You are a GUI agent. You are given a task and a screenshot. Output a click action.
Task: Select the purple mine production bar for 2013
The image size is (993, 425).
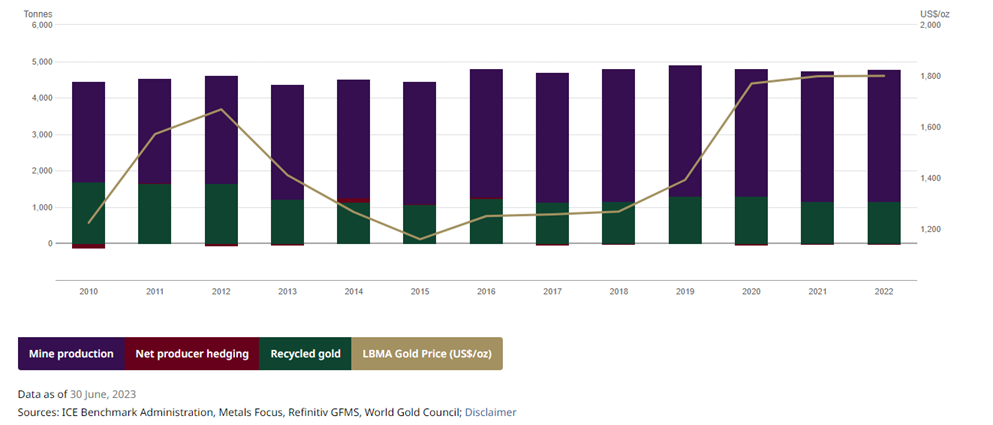(x=287, y=142)
